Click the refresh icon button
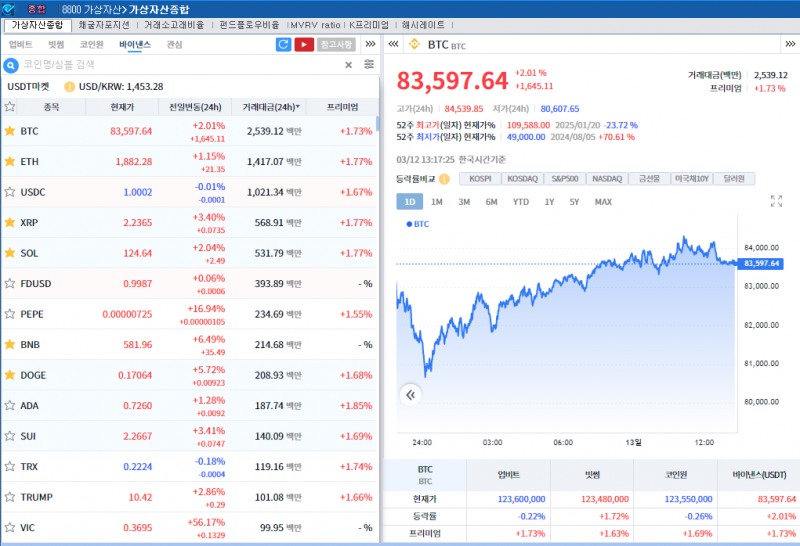Viewport: 800px width, 546px height. 283,44
